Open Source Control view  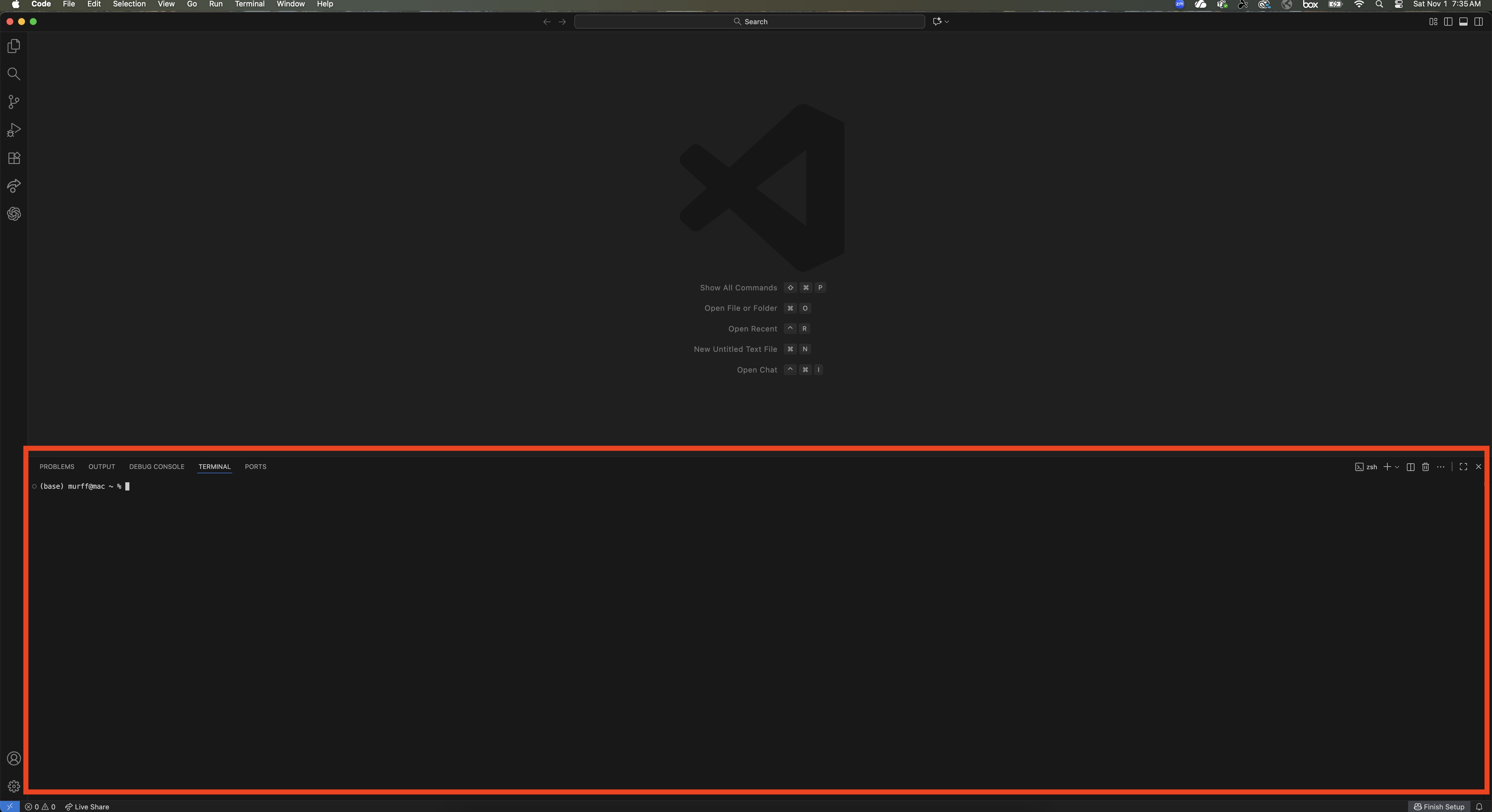[x=14, y=102]
